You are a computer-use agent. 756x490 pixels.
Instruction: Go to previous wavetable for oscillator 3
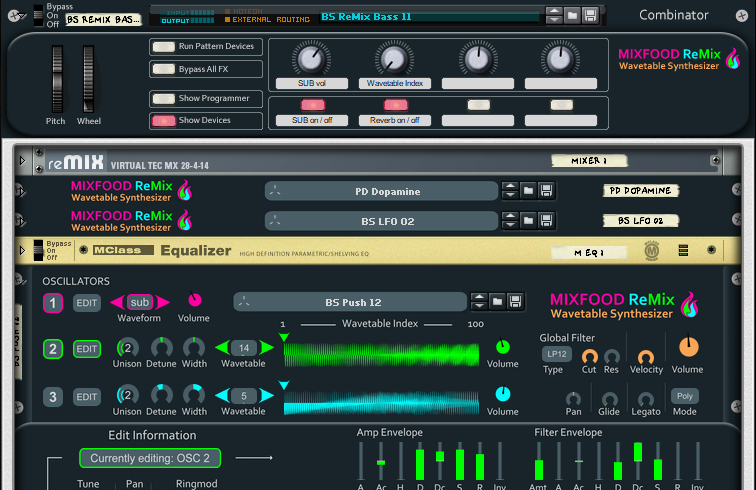point(222,395)
